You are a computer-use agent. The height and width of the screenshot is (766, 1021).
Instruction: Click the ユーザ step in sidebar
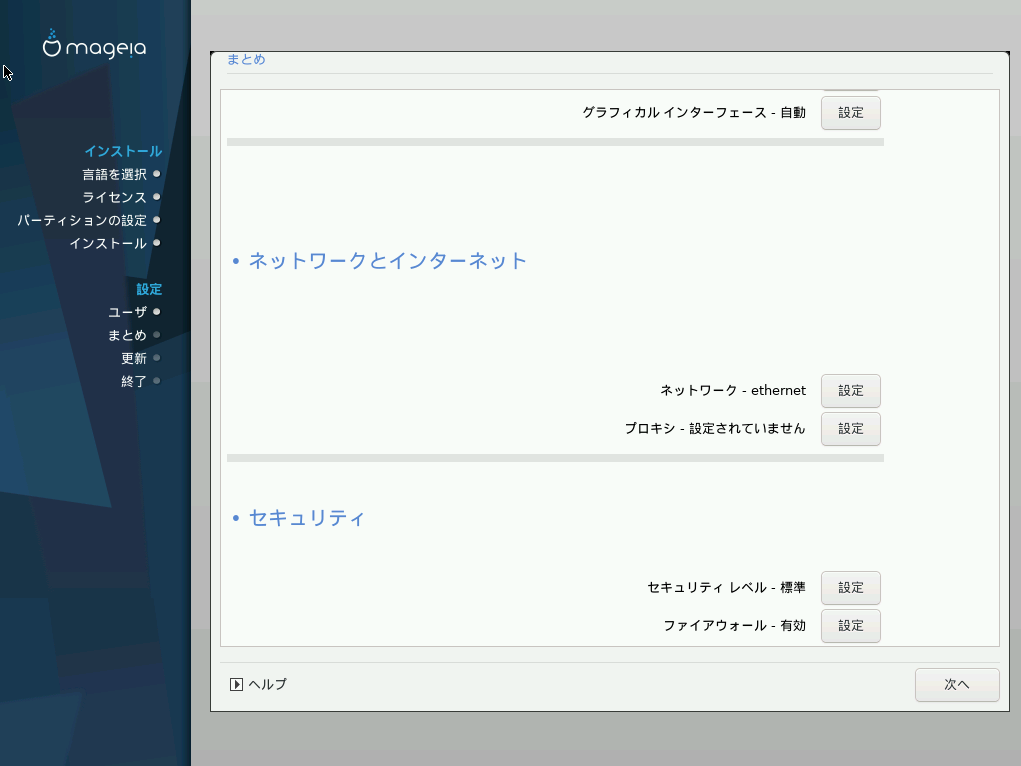point(127,312)
